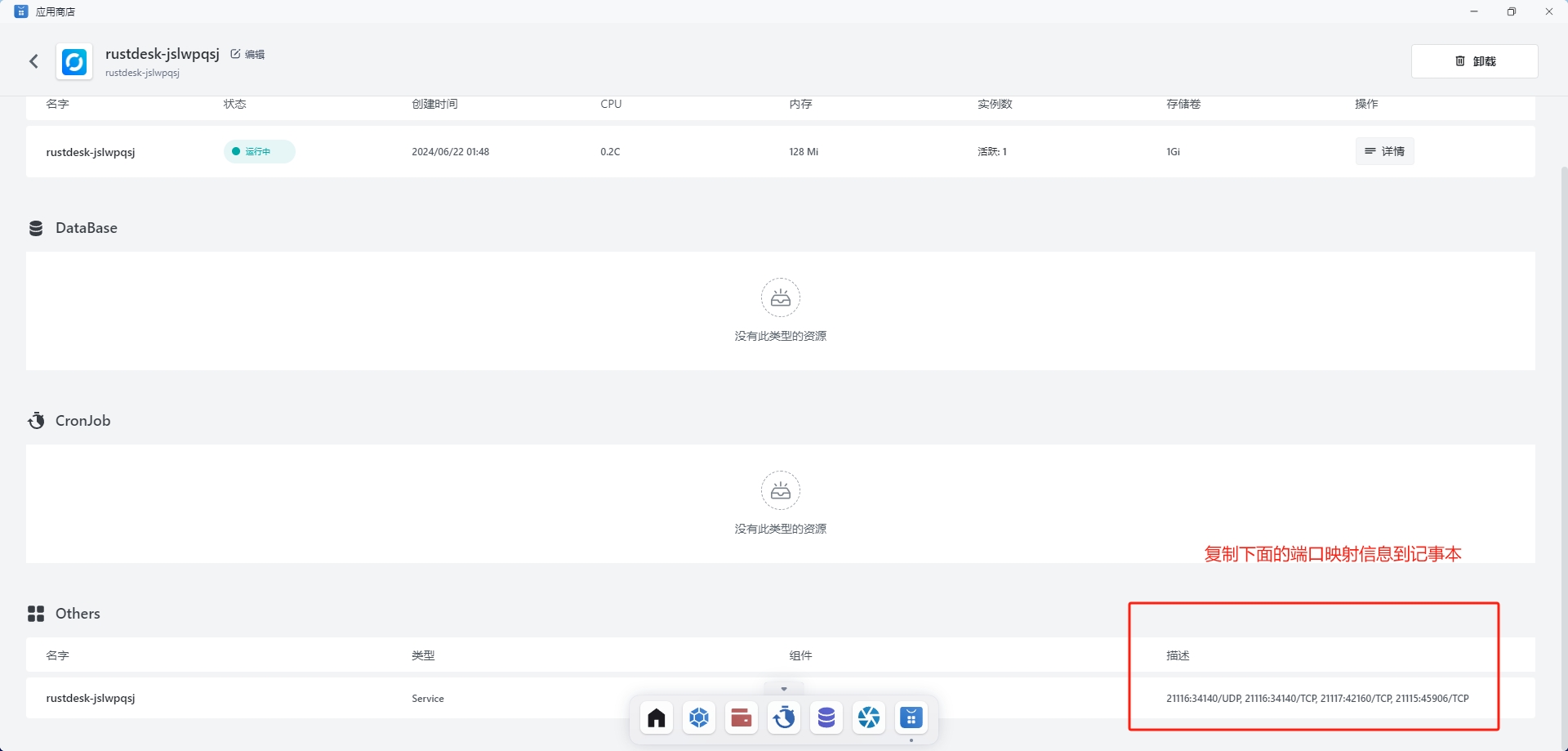Click the Others section grid icon
Screen dimensions: 1568x751
[x=36, y=614]
